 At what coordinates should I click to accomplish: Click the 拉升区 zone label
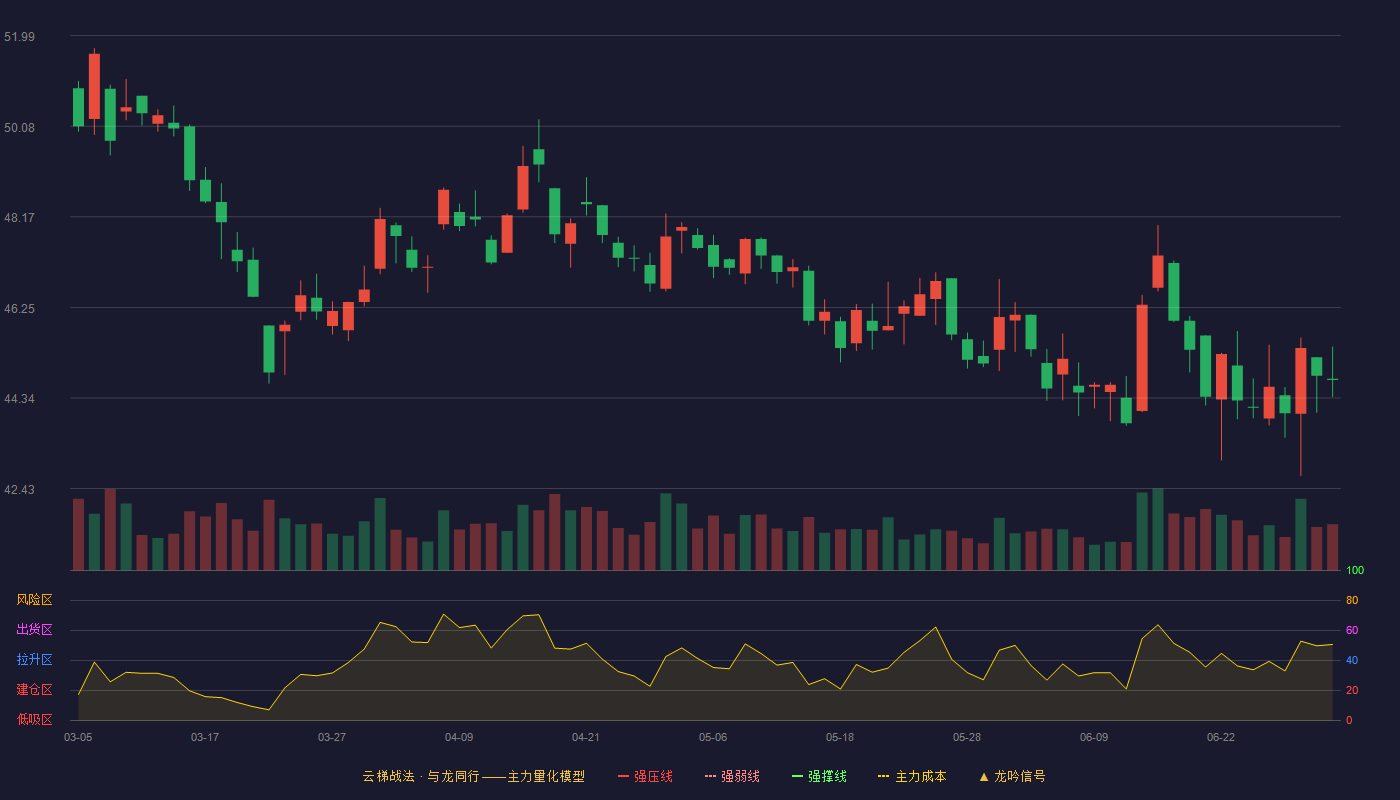click(x=34, y=660)
